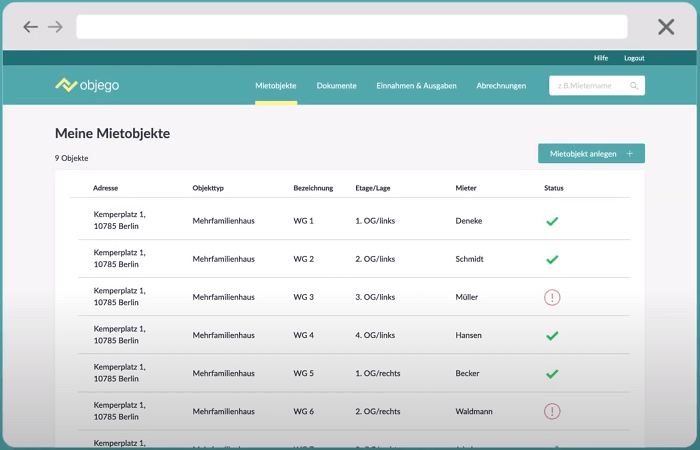Go to Einnahmen & Ausgaben tab
700x450 pixels.
(416, 86)
